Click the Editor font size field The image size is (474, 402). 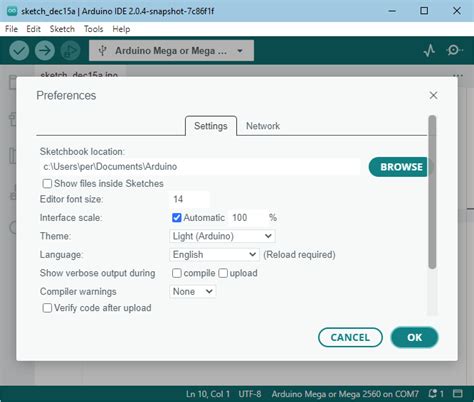[190, 199]
